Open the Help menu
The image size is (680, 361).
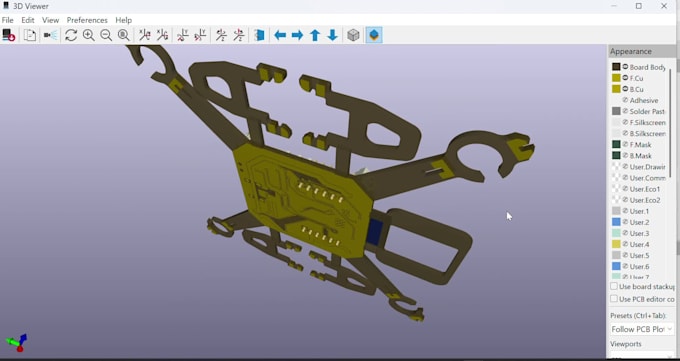coord(124,20)
